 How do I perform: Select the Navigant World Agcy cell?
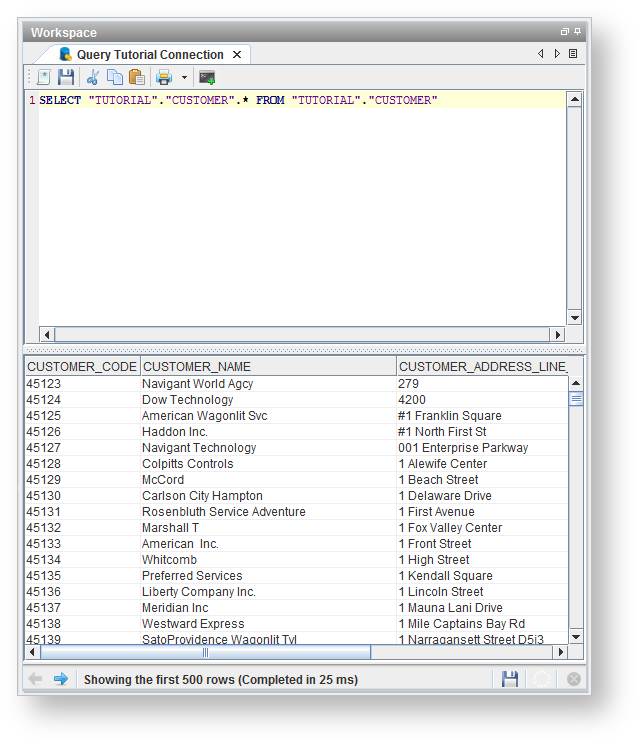pyautogui.click(x=268, y=384)
